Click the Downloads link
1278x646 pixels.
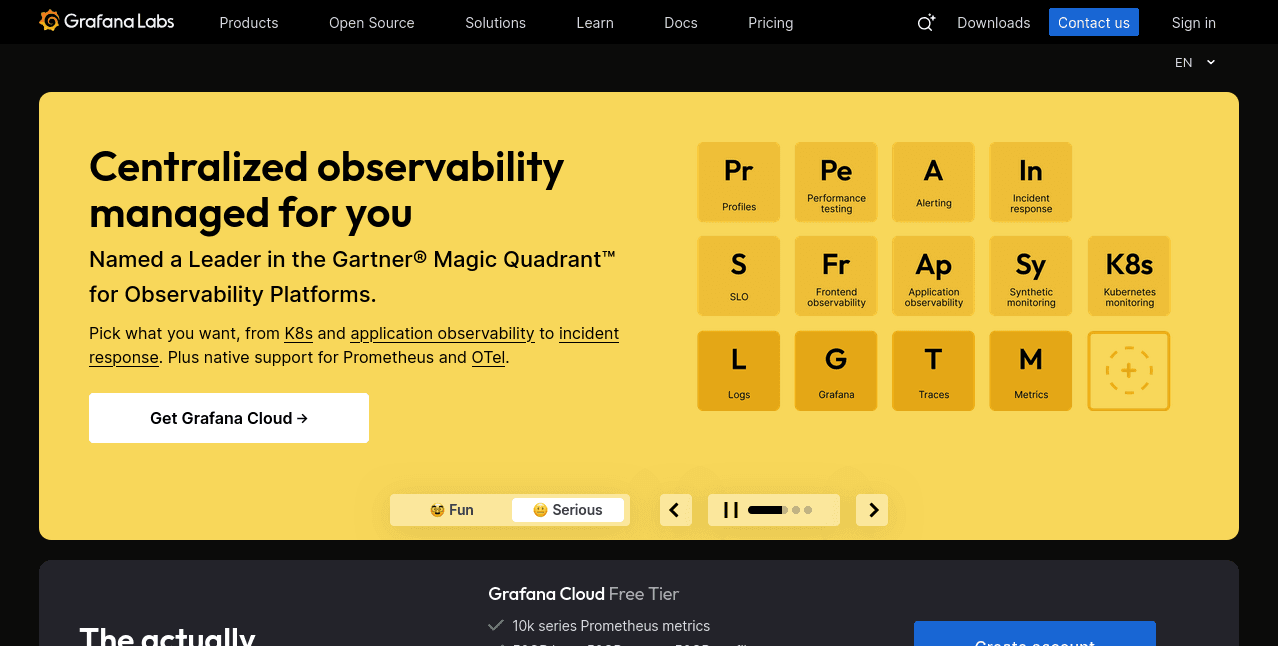click(x=993, y=22)
